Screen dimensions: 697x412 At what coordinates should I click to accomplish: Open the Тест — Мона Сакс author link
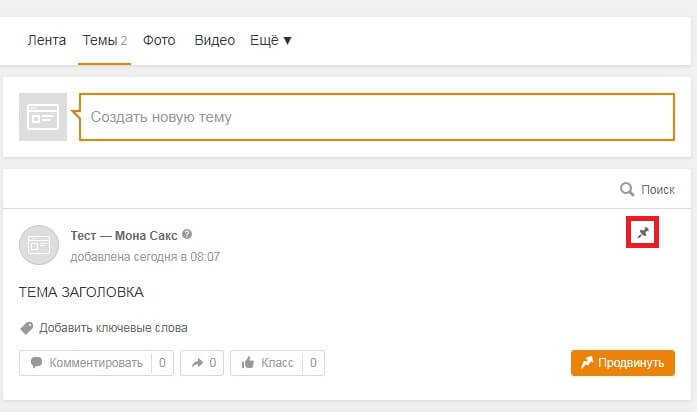124,236
